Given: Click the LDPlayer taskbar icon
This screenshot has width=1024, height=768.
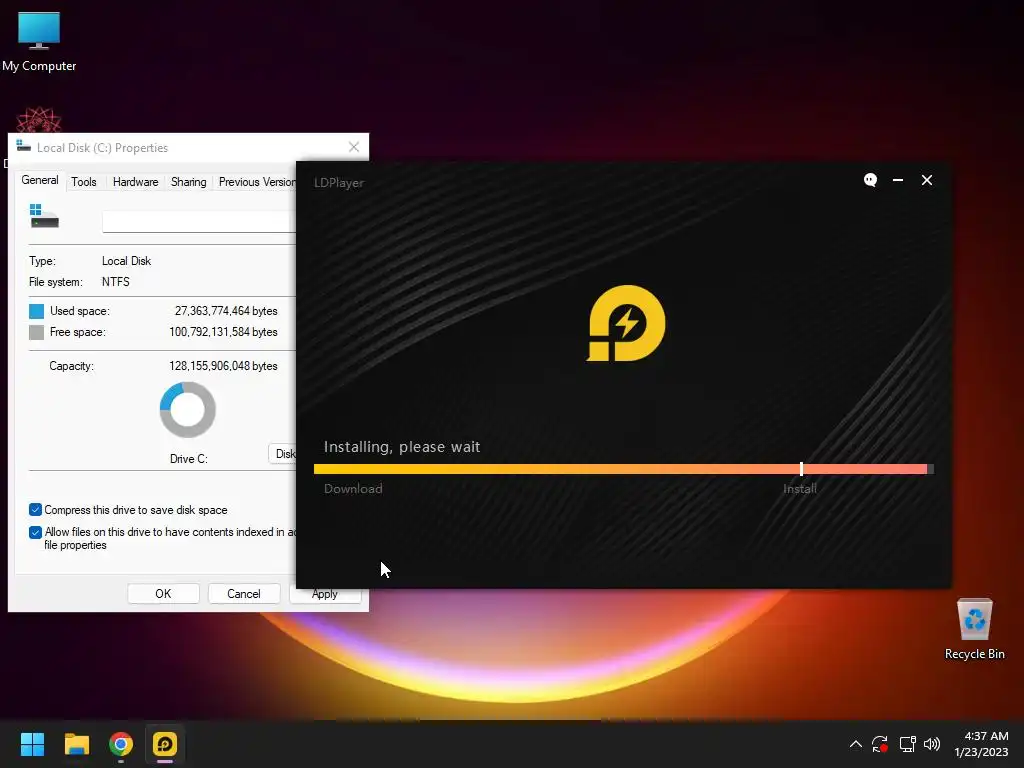Looking at the screenshot, I should tap(165, 744).
